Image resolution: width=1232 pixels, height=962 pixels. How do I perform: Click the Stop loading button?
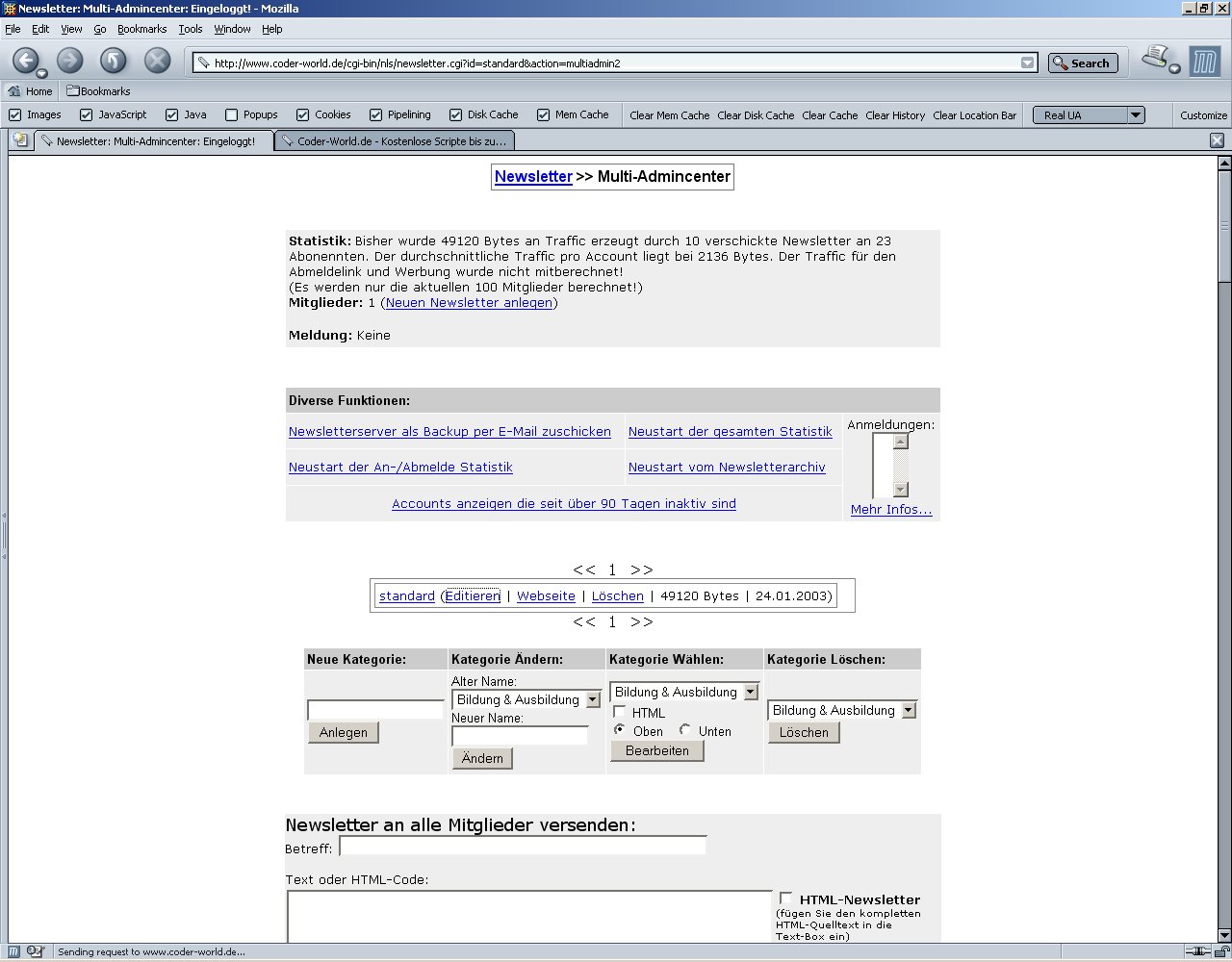pos(157,62)
